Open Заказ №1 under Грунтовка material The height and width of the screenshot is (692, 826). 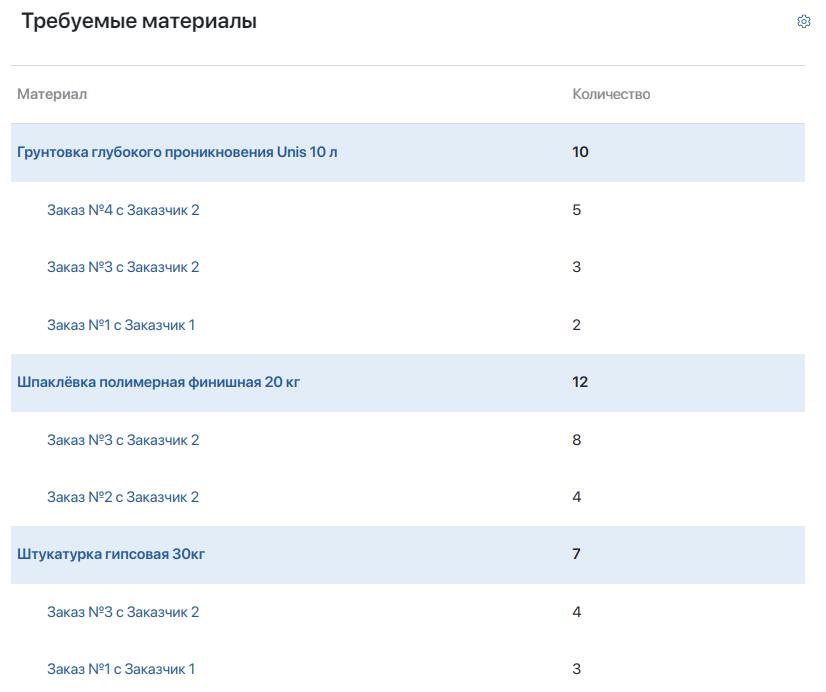pos(121,325)
